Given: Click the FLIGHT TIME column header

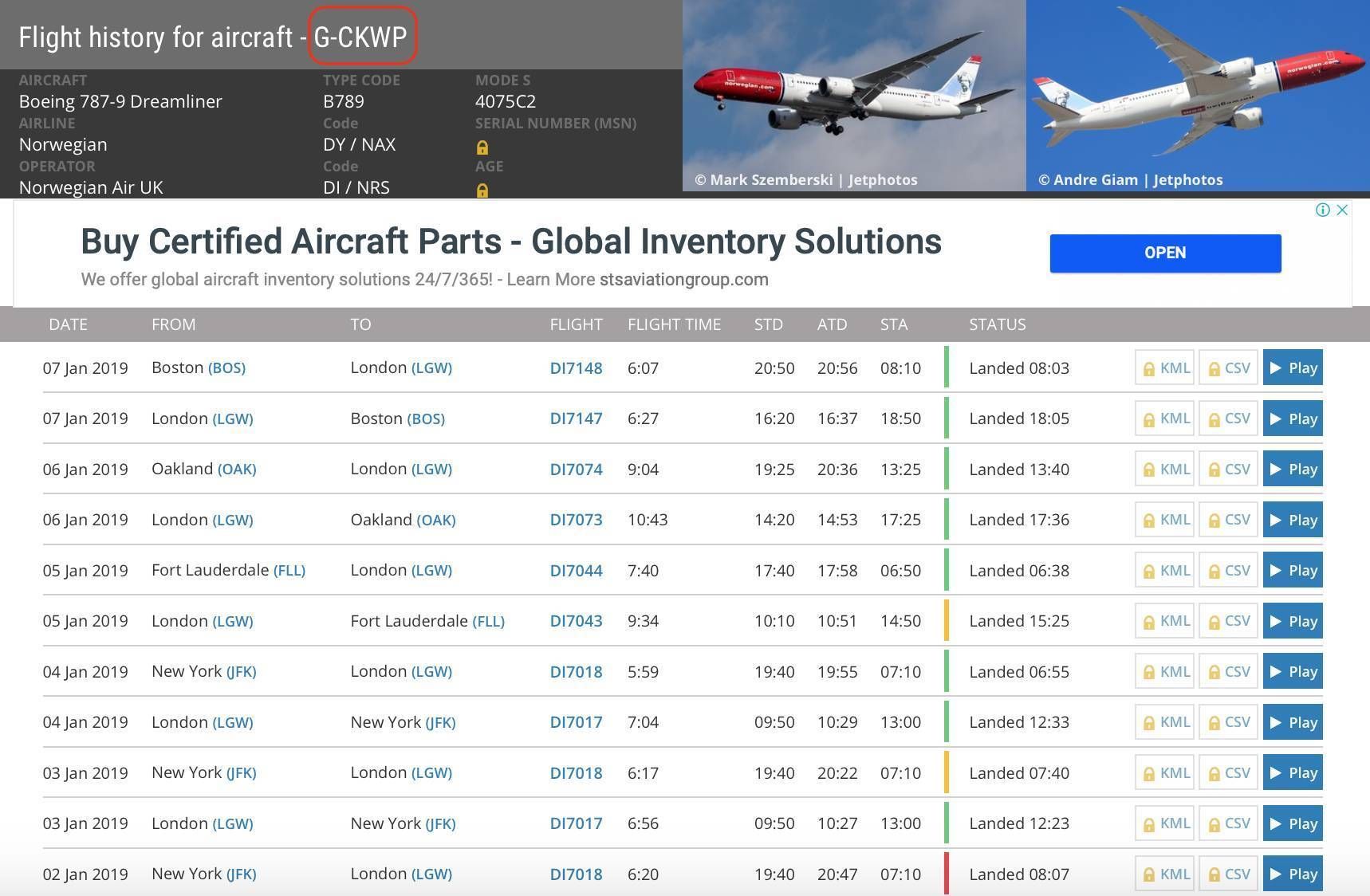Looking at the screenshot, I should pyautogui.click(x=674, y=324).
